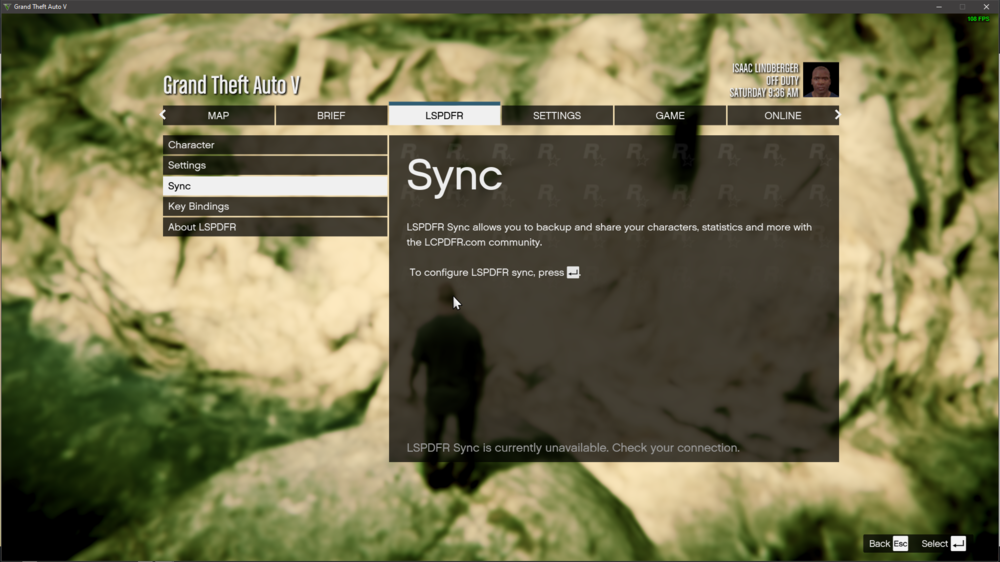Select the Sync menu entry
This screenshot has width=1000, height=562.
click(275, 186)
